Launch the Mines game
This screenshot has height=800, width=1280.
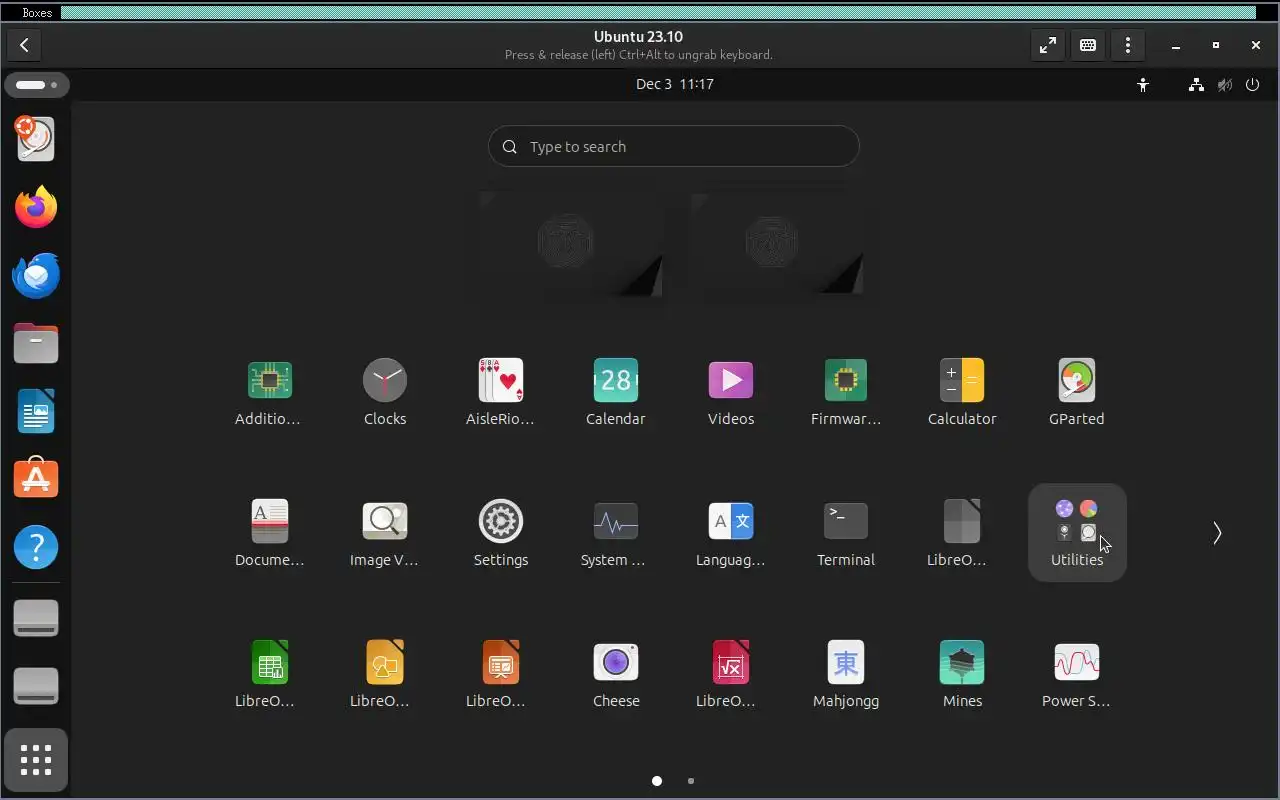click(x=962, y=674)
